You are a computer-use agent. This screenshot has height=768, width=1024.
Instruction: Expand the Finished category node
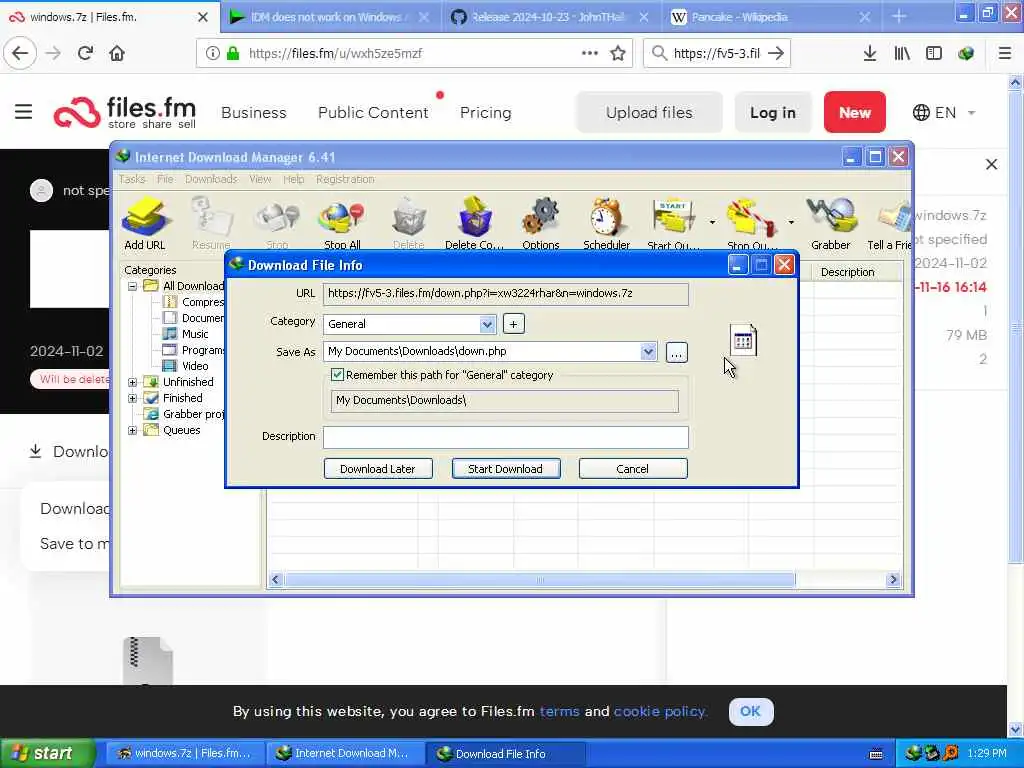pyautogui.click(x=133, y=398)
